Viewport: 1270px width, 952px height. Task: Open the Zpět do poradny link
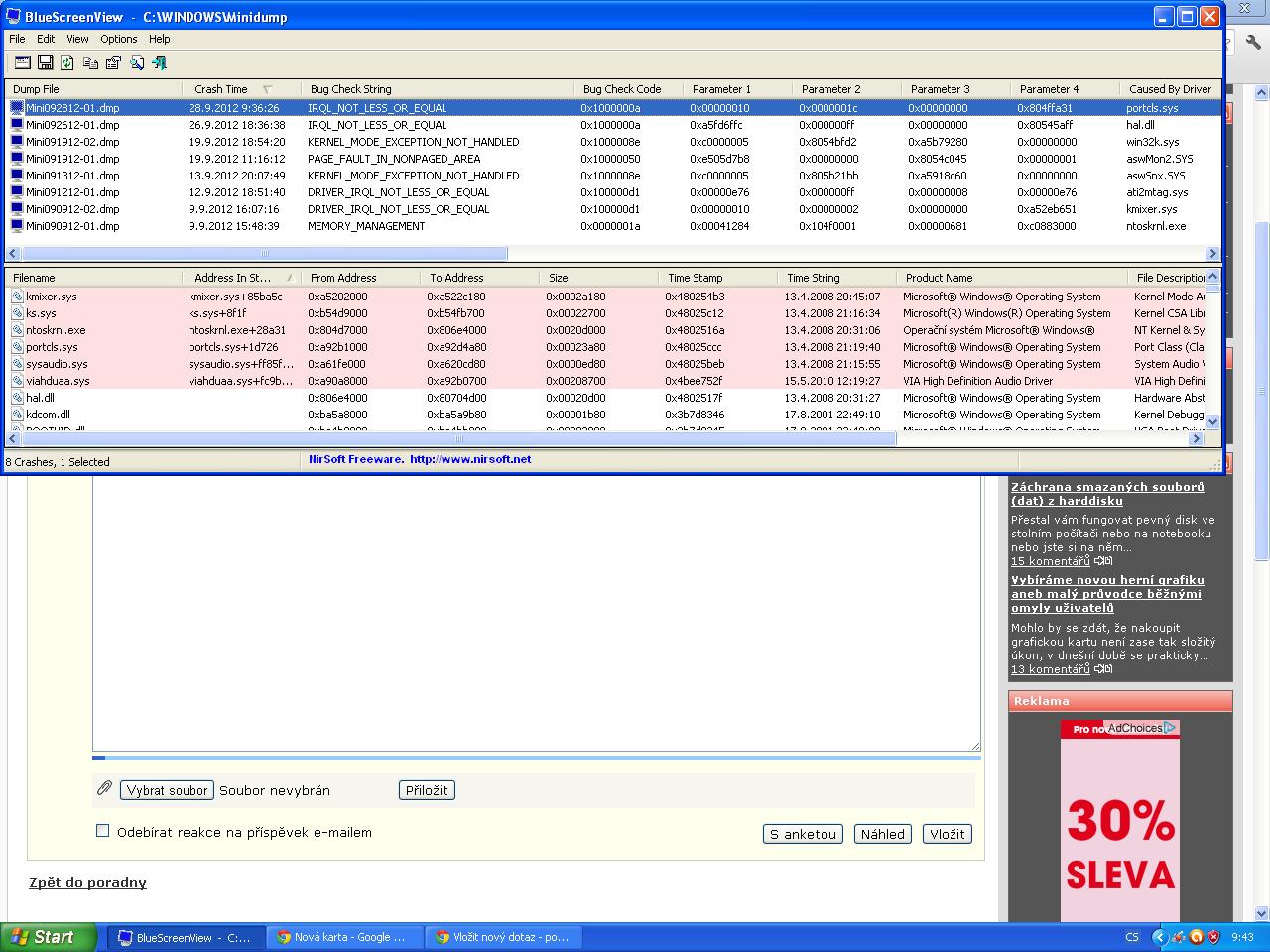(x=87, y=882)
